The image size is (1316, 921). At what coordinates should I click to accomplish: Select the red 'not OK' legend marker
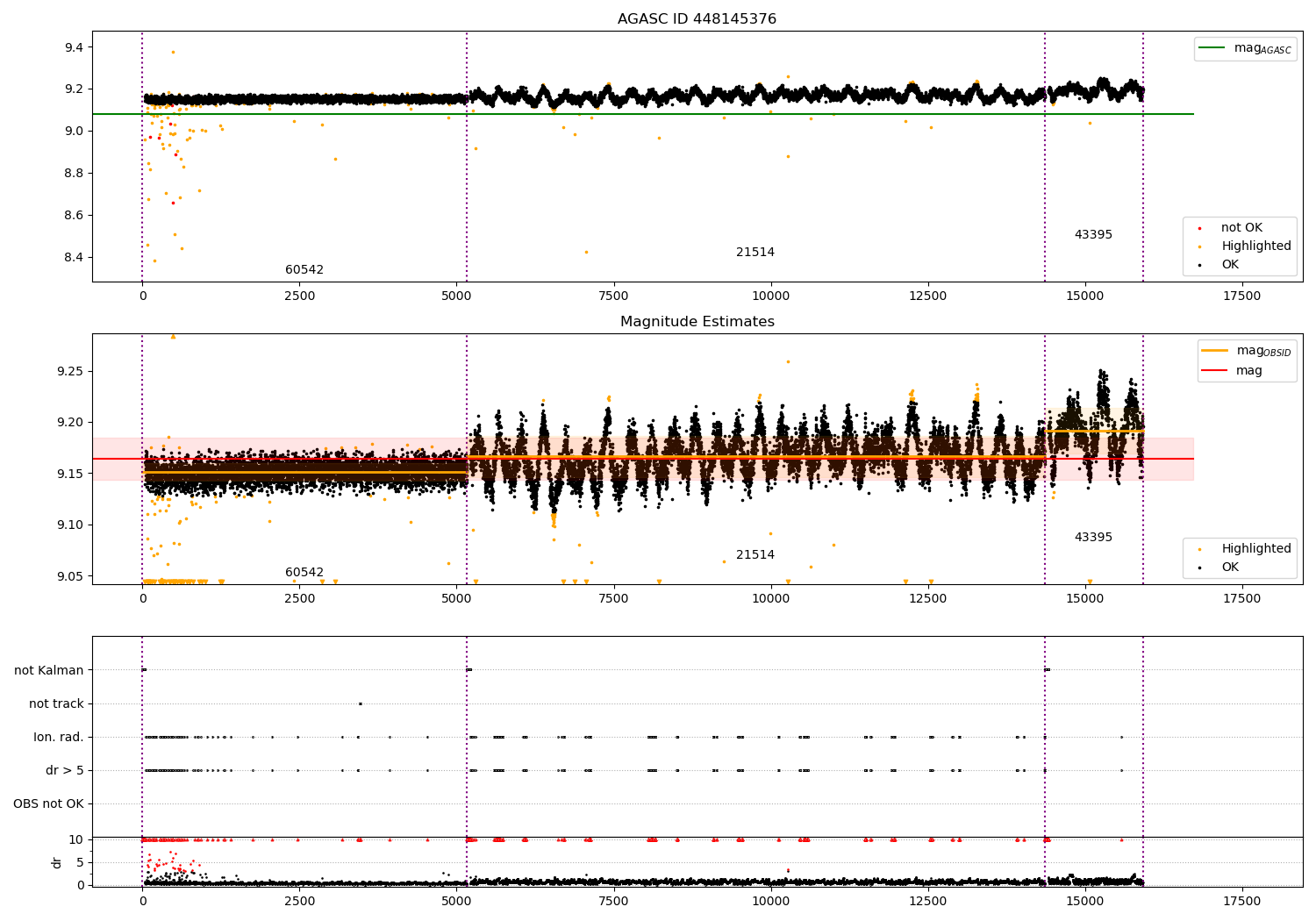point(1199,229)
